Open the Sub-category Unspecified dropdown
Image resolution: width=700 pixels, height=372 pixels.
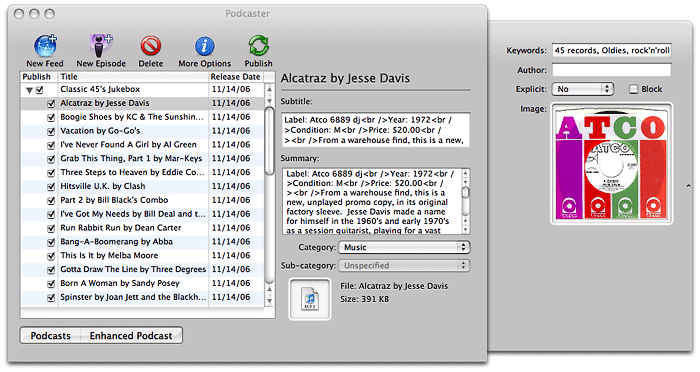[x=404, y=265]
